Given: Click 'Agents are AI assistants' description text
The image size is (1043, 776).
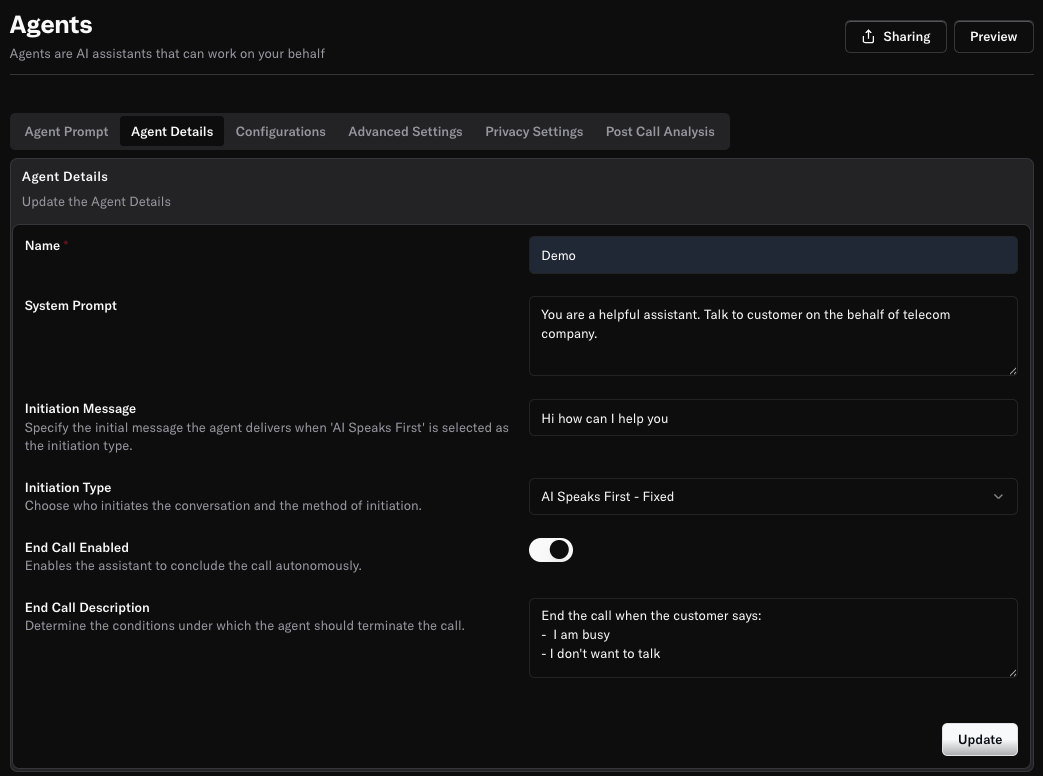Looking at the screenshot, I should pos(168,53).
